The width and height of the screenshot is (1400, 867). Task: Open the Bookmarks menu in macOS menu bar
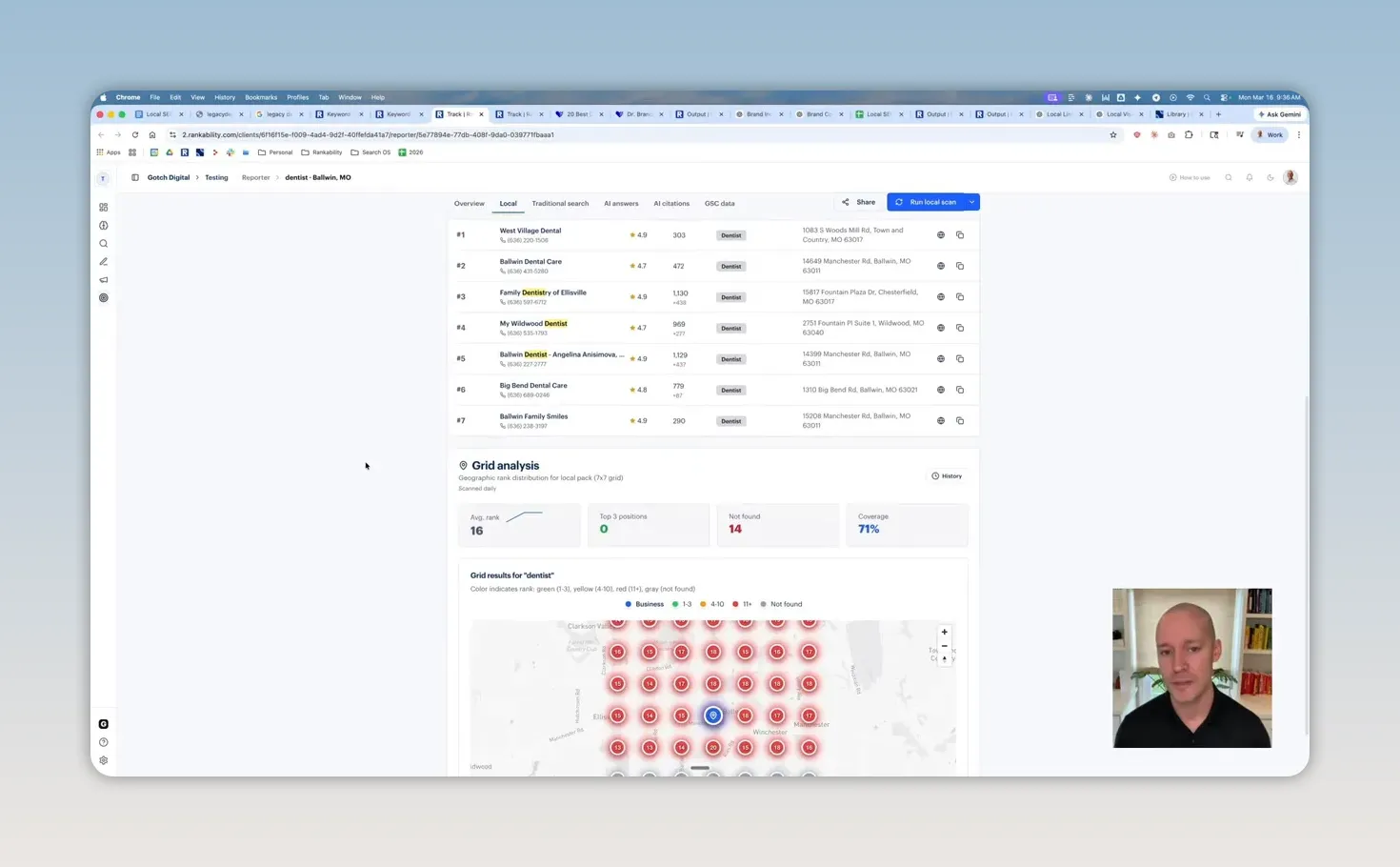click(x=261, y=97)
